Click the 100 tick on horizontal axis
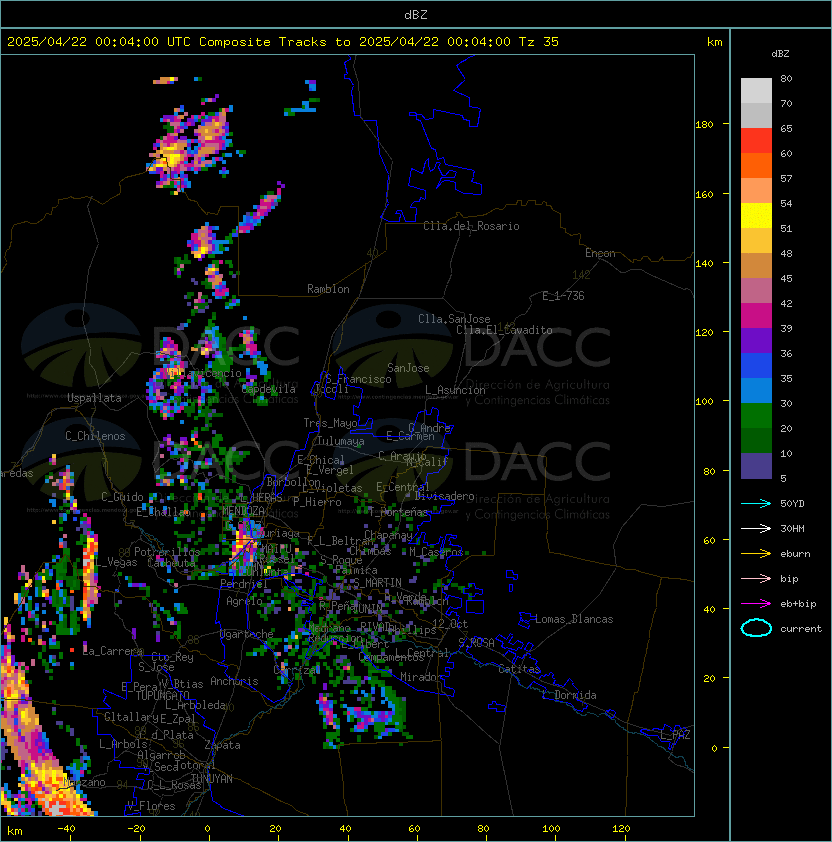832x842 pixels. click(551, 829)
